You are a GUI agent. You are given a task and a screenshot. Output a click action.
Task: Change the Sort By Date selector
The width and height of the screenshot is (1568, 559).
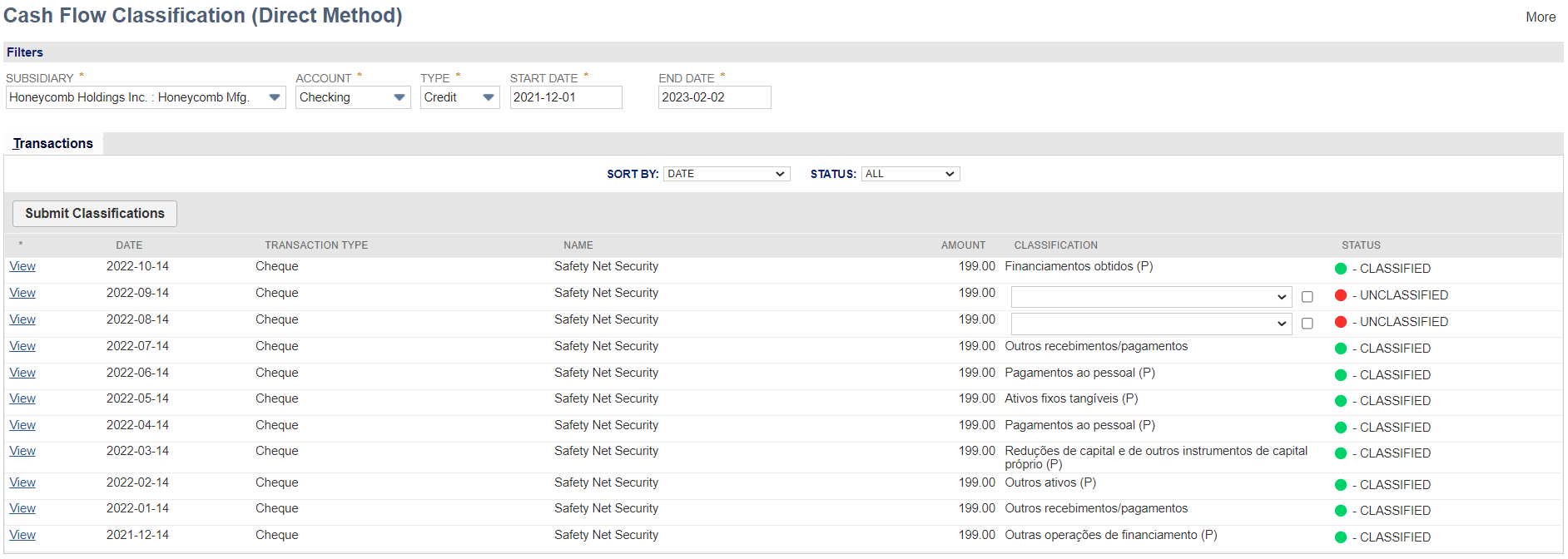726,174
